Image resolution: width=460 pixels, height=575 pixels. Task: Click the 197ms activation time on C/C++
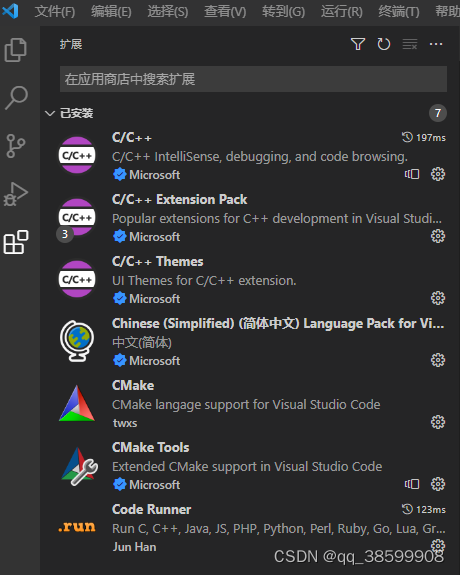click(x=424, y=138)
